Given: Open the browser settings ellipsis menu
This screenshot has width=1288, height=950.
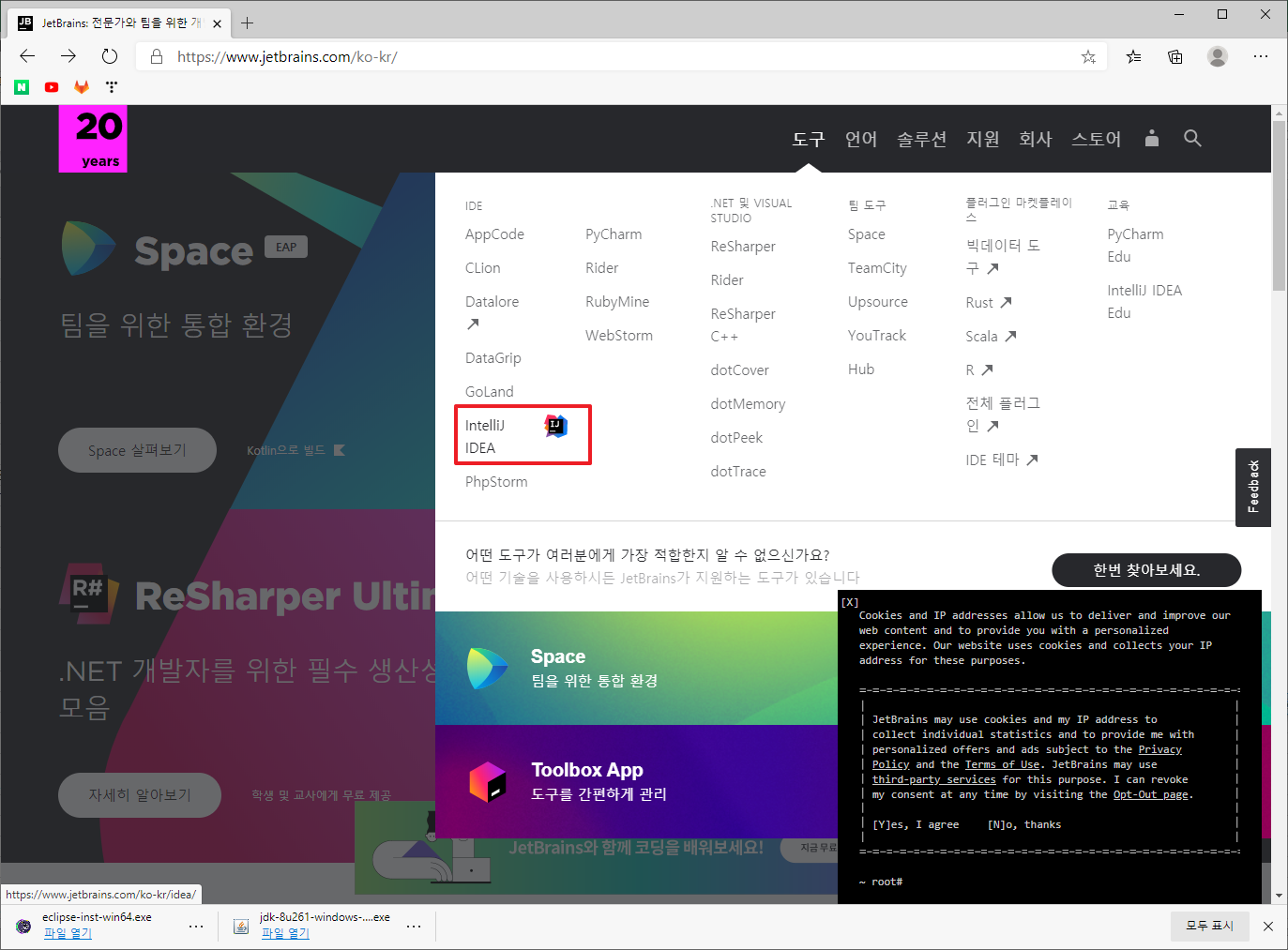Looking at the screenshot, I should click(1261, 56).
